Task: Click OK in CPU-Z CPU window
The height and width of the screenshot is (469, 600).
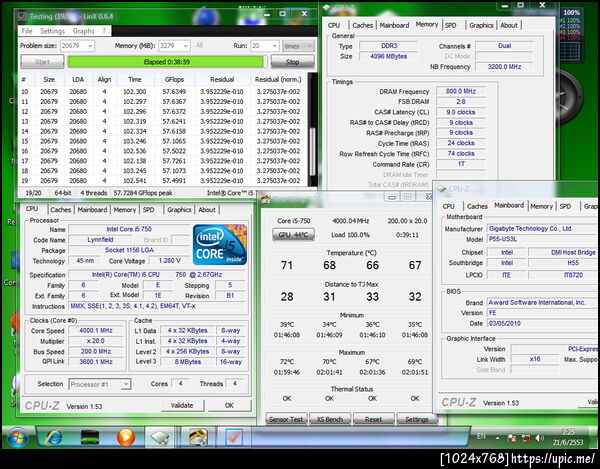Action: [229, 405]
